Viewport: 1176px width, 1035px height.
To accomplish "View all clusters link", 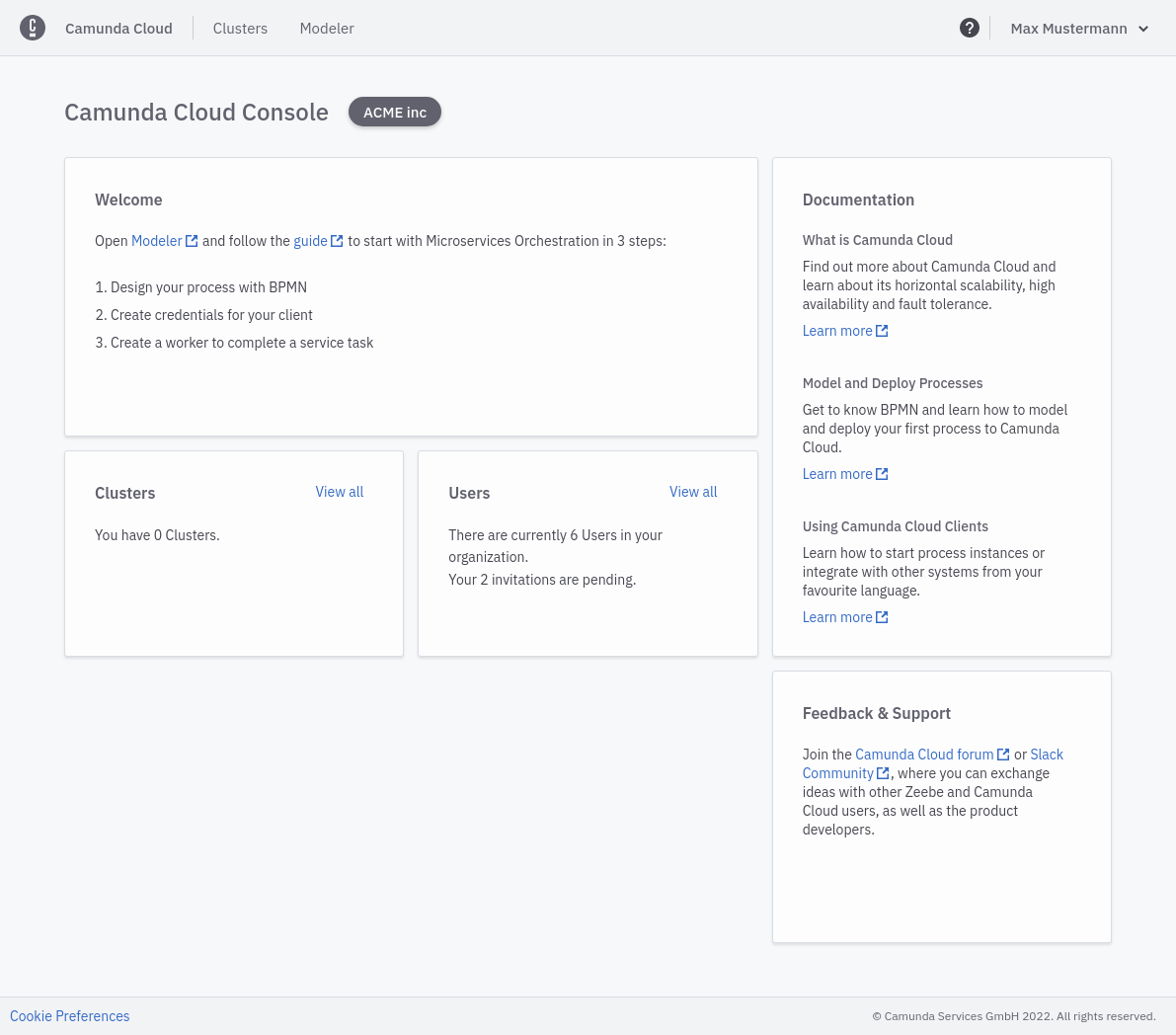I will [x=340, y=492].
